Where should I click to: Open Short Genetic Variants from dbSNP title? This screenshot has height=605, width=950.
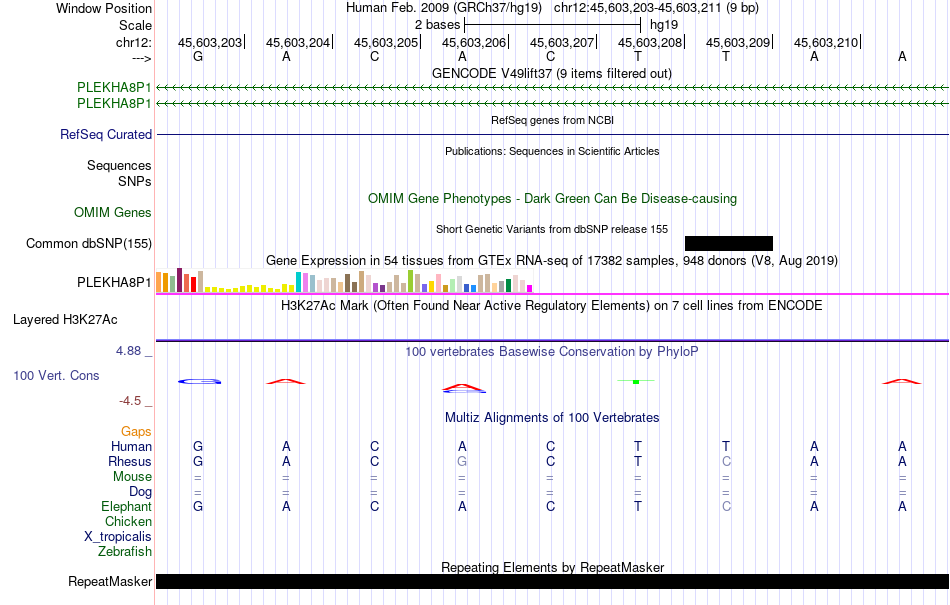(552, 229)
